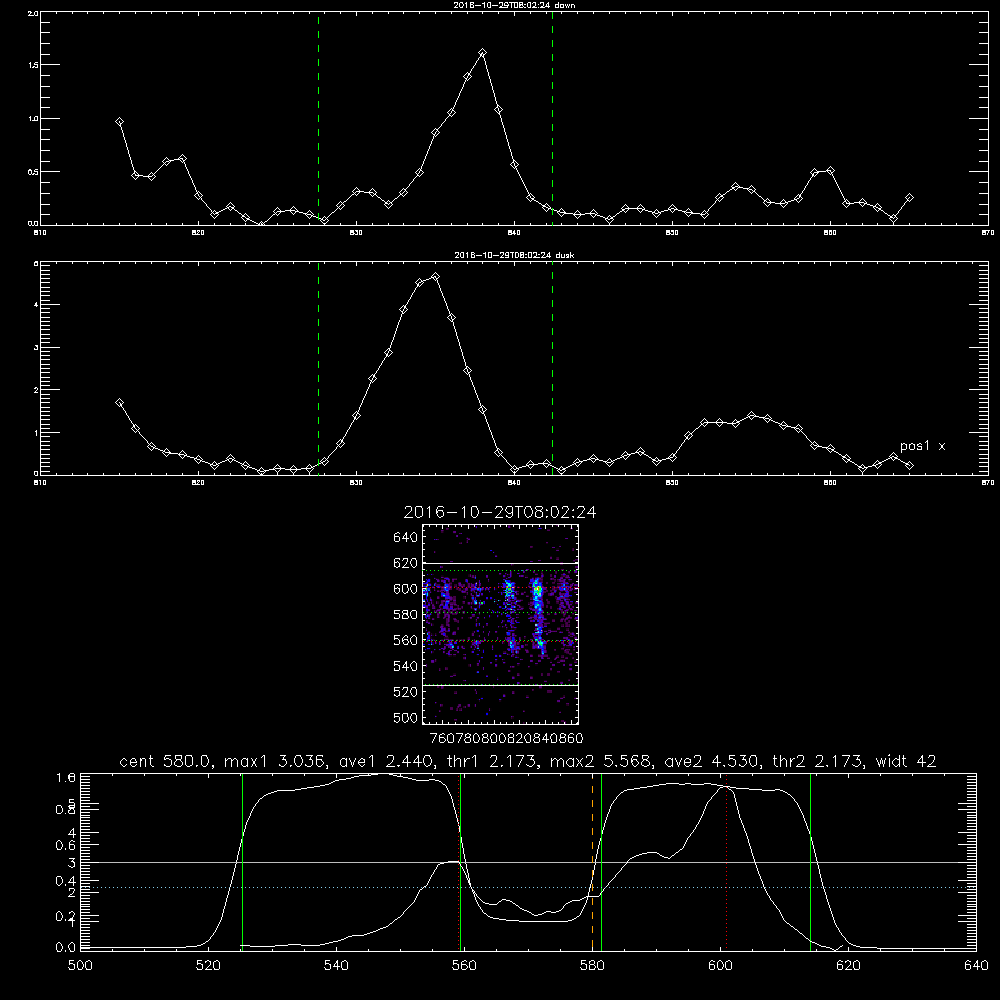1000x1000 pixels.
Task: Click heatmap y-axis label 600
Action: tap(406, 589)
